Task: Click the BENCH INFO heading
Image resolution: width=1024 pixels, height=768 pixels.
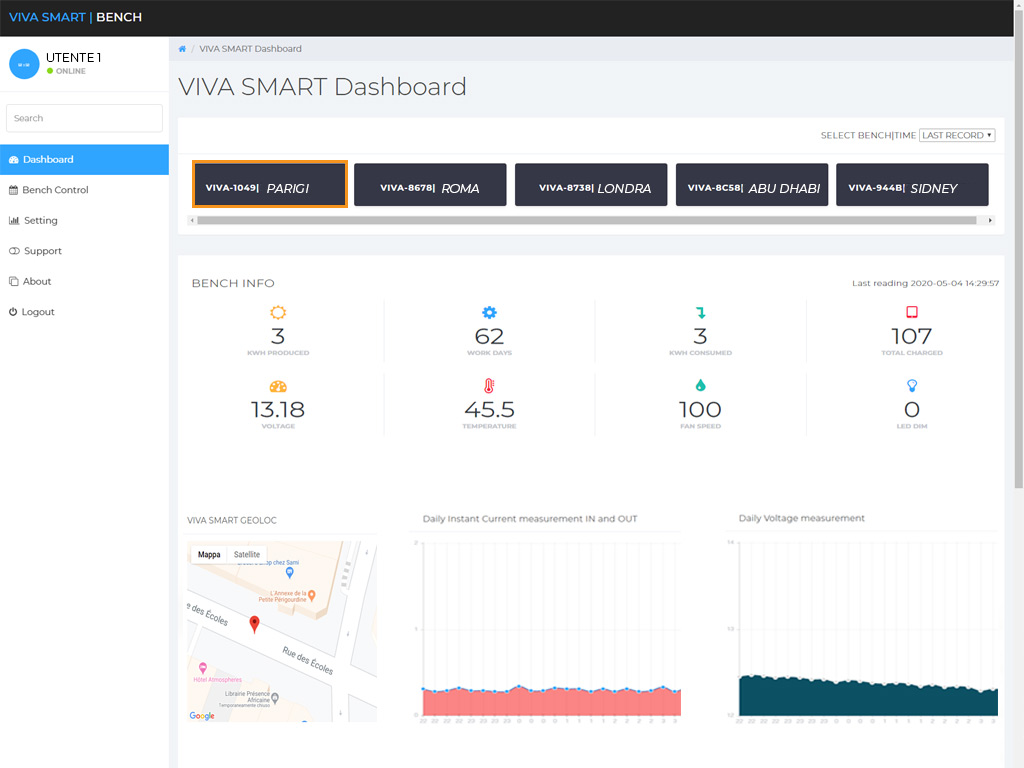Action: tap(233, 283)
